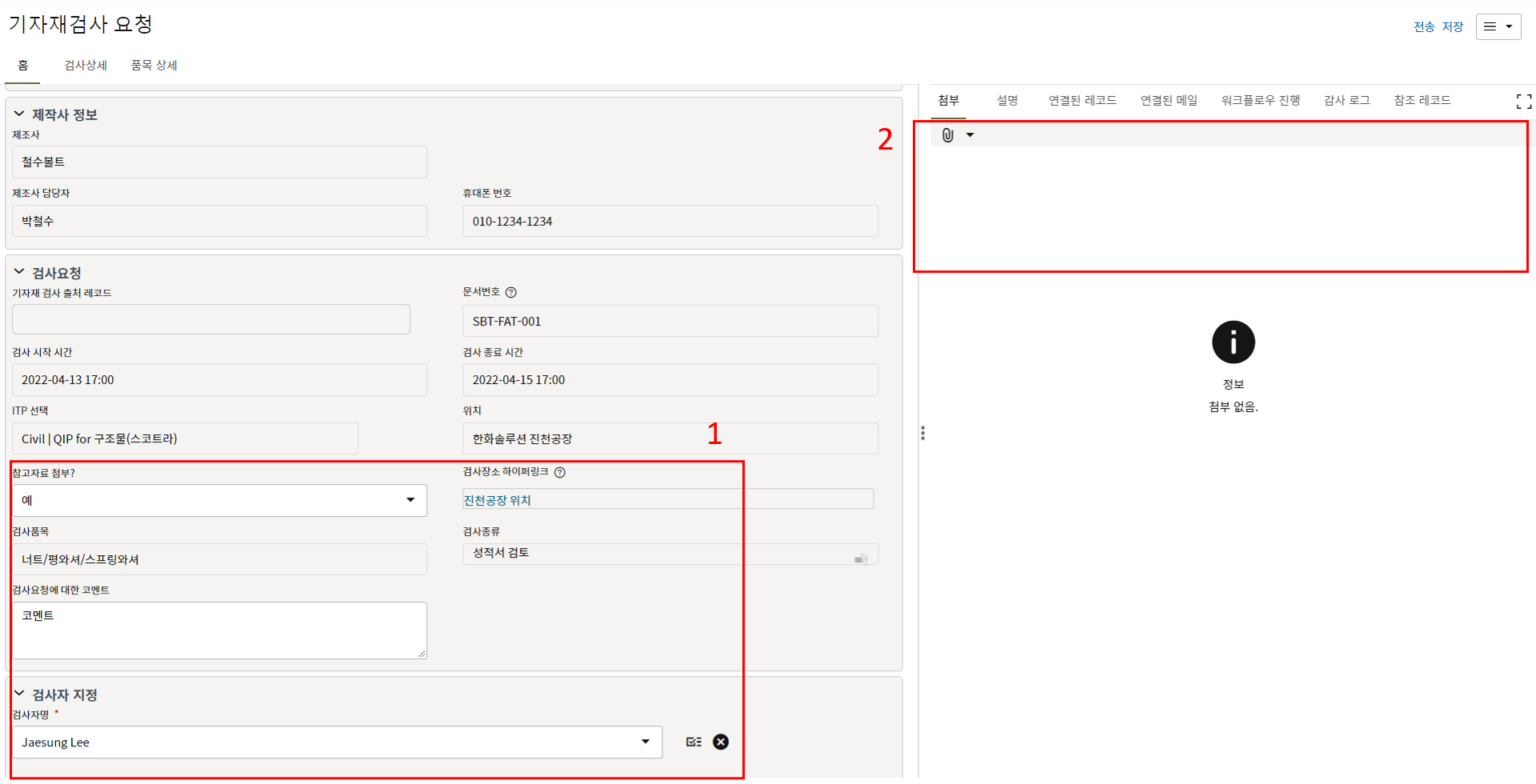Open the 참고자료 첨부 dropdown
This screenshot has width=1536, height=784.
[x=410, y=500]
